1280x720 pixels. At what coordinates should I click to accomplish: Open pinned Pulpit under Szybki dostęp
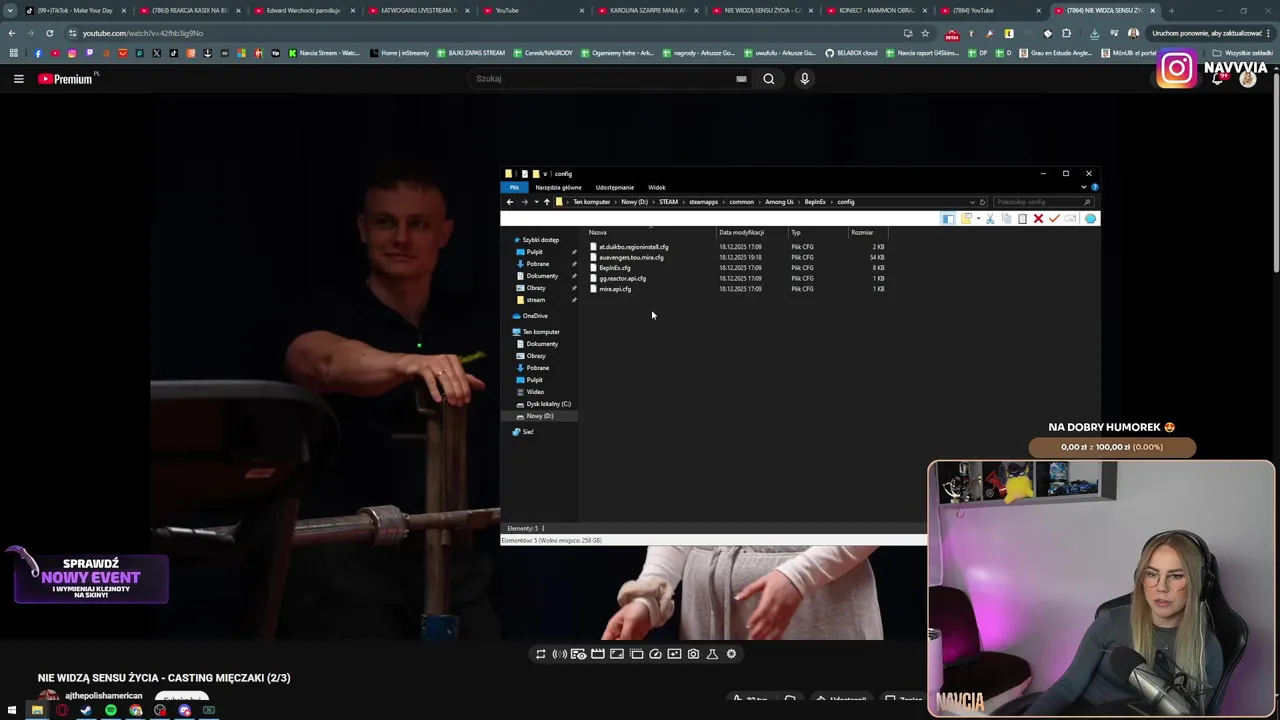point(534,252)
